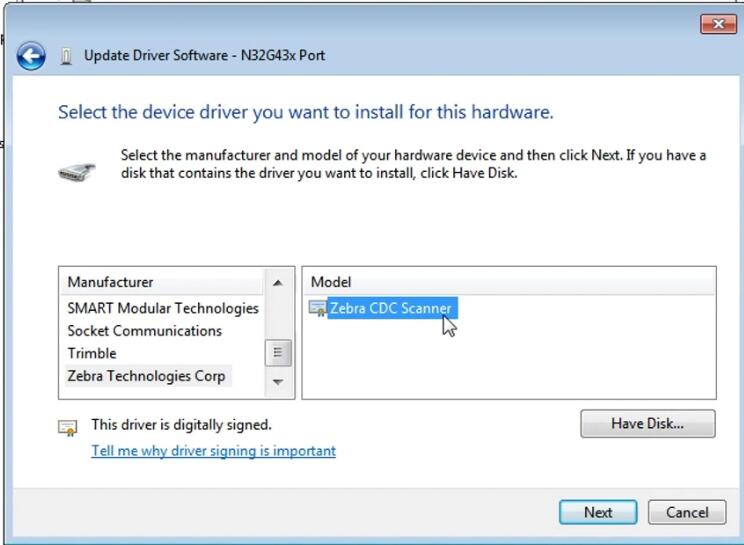The height and width of the screenshot is (545, 744).
Task: Select SMART Modular Technologies manufacturer
Action: [163, 308]
